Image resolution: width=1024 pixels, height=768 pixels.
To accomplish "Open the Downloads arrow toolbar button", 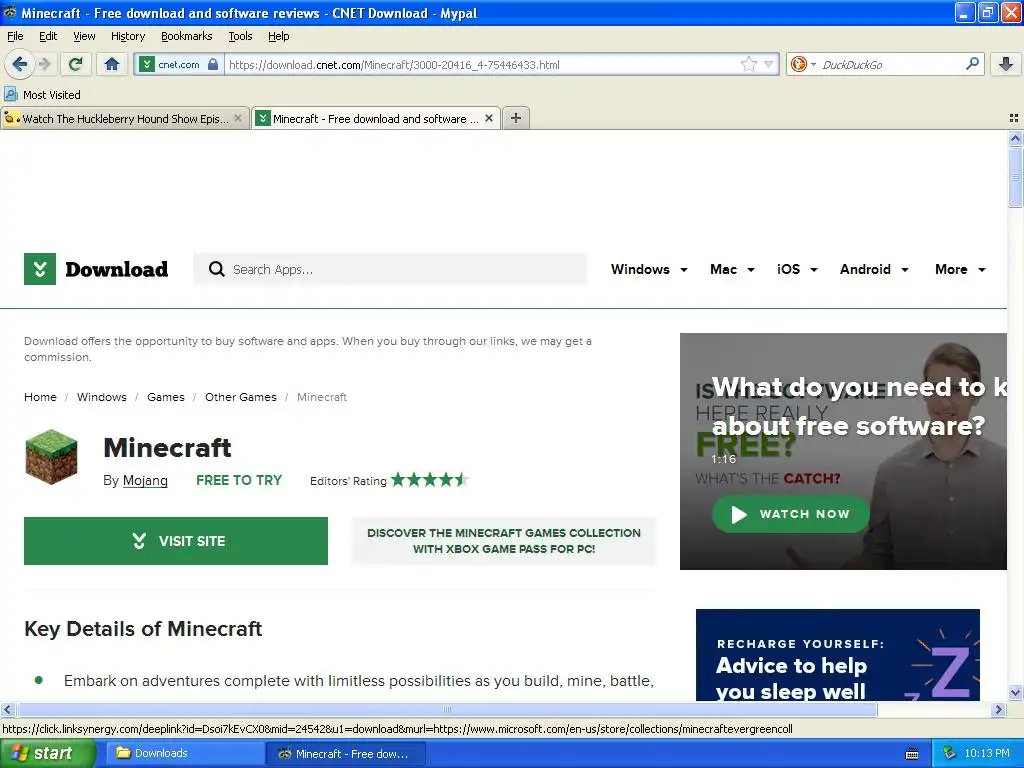I will pos(1006,64).
